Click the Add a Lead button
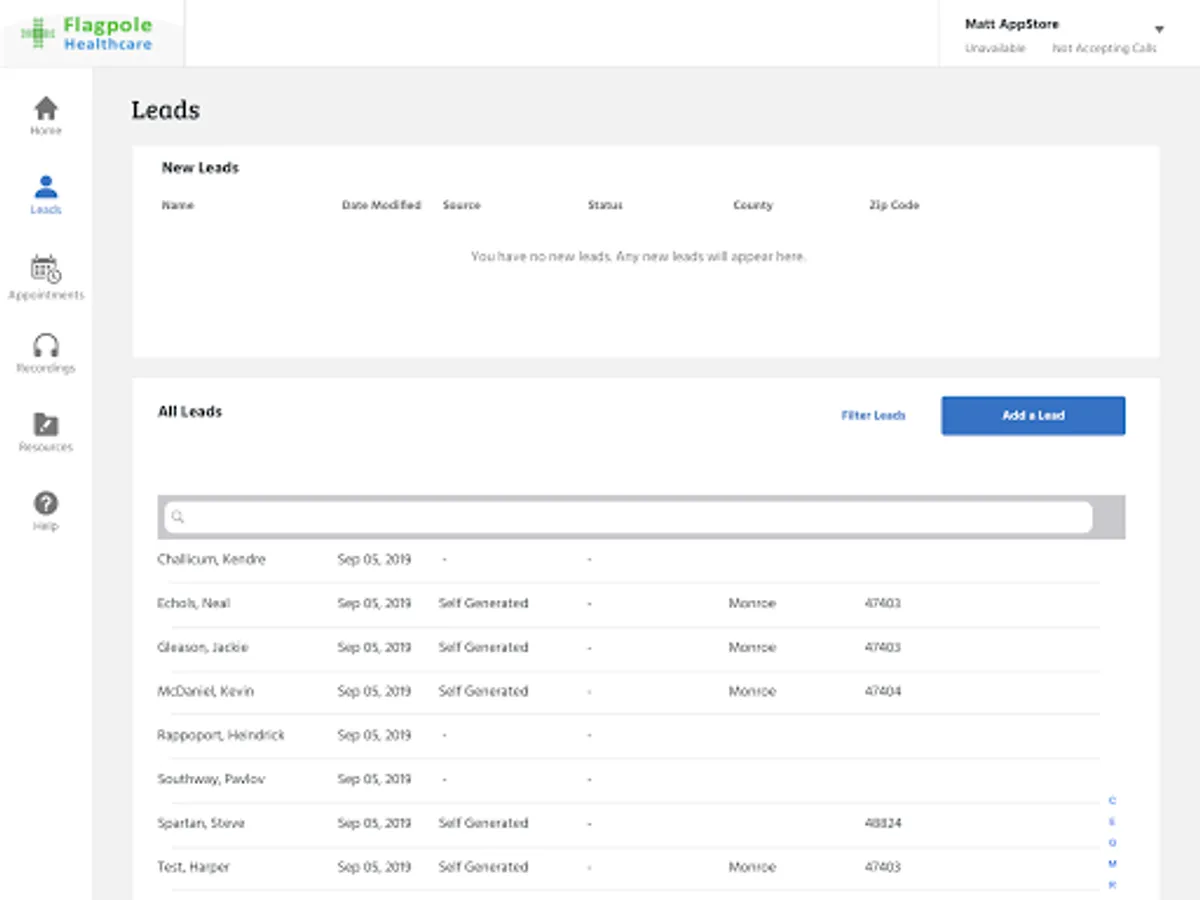The height and width of the screenshot is (900, 1200). [1033, 416]
